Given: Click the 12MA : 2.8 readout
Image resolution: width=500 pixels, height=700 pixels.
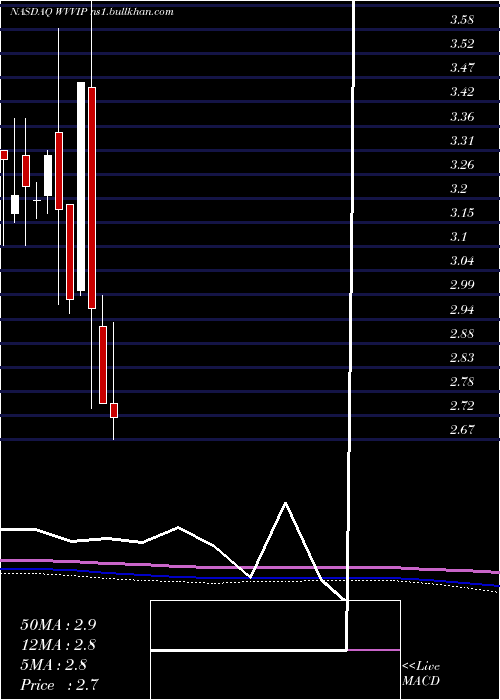Looking at the screenshot, I should pyautogui.click(x=58, y=645).
